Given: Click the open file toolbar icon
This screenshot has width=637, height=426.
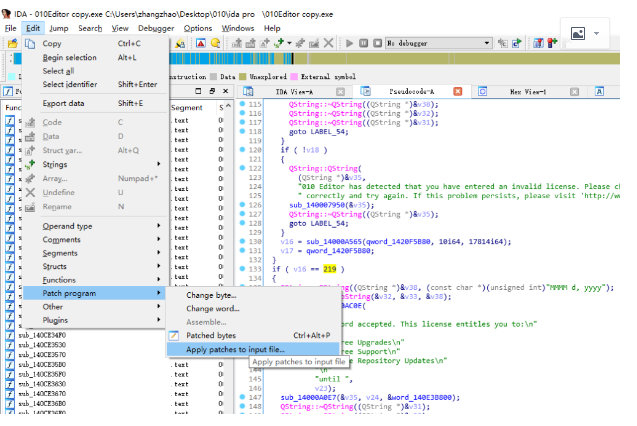Looking at the screenshot, I should pos(13,43).
